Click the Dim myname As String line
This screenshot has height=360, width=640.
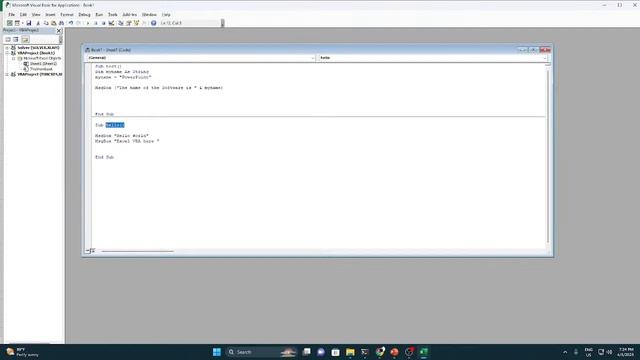[x=122, y=71]
